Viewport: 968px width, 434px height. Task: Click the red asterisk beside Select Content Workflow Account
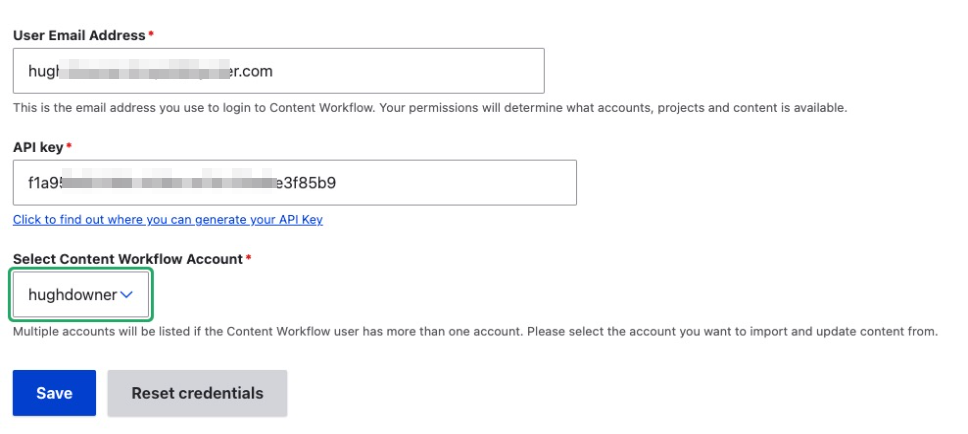(248, 259)
